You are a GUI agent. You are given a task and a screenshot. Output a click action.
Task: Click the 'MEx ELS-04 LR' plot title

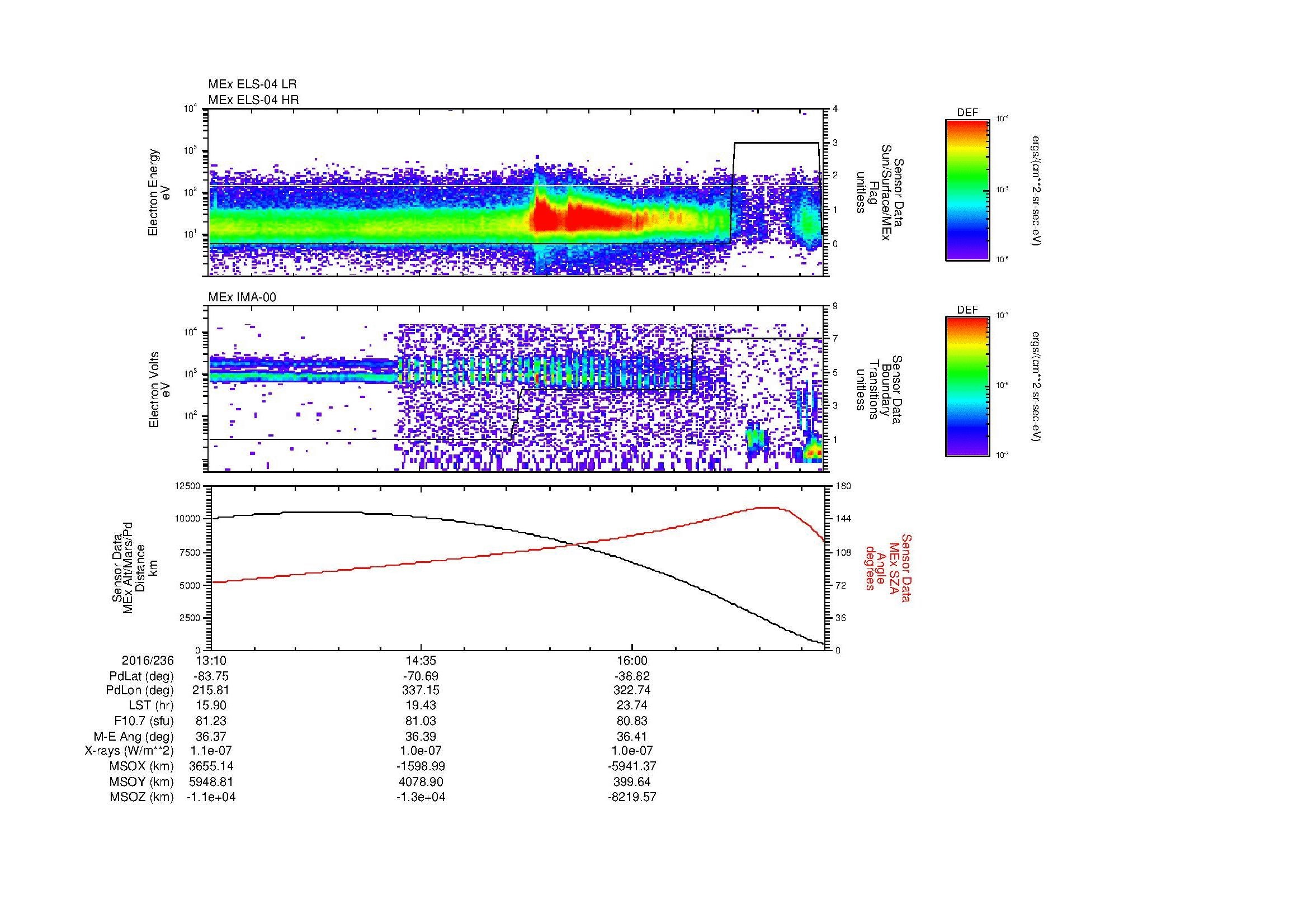252,84
